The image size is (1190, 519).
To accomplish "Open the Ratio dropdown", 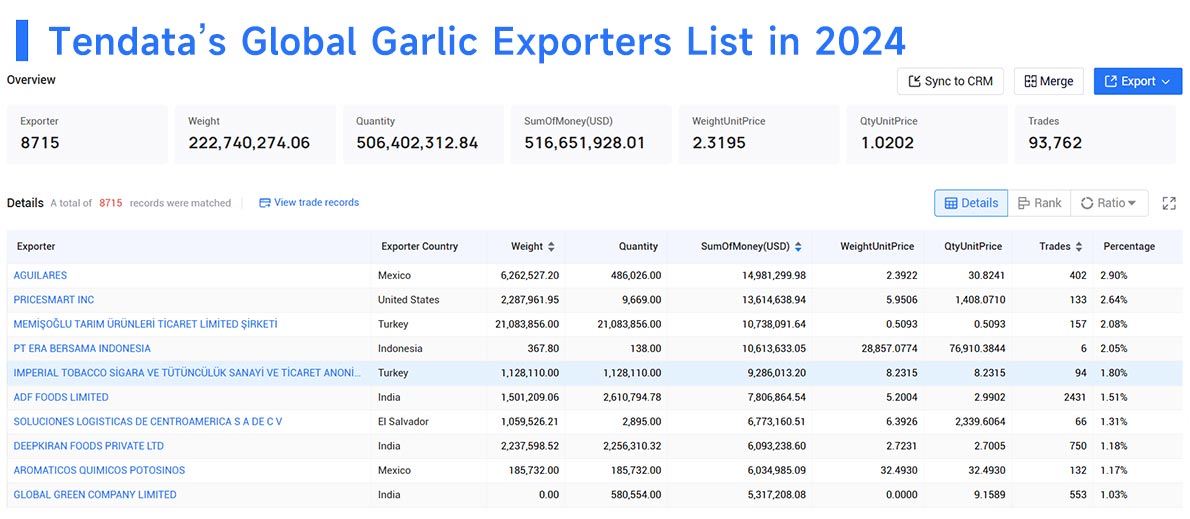I will (x=1109, y=203).
